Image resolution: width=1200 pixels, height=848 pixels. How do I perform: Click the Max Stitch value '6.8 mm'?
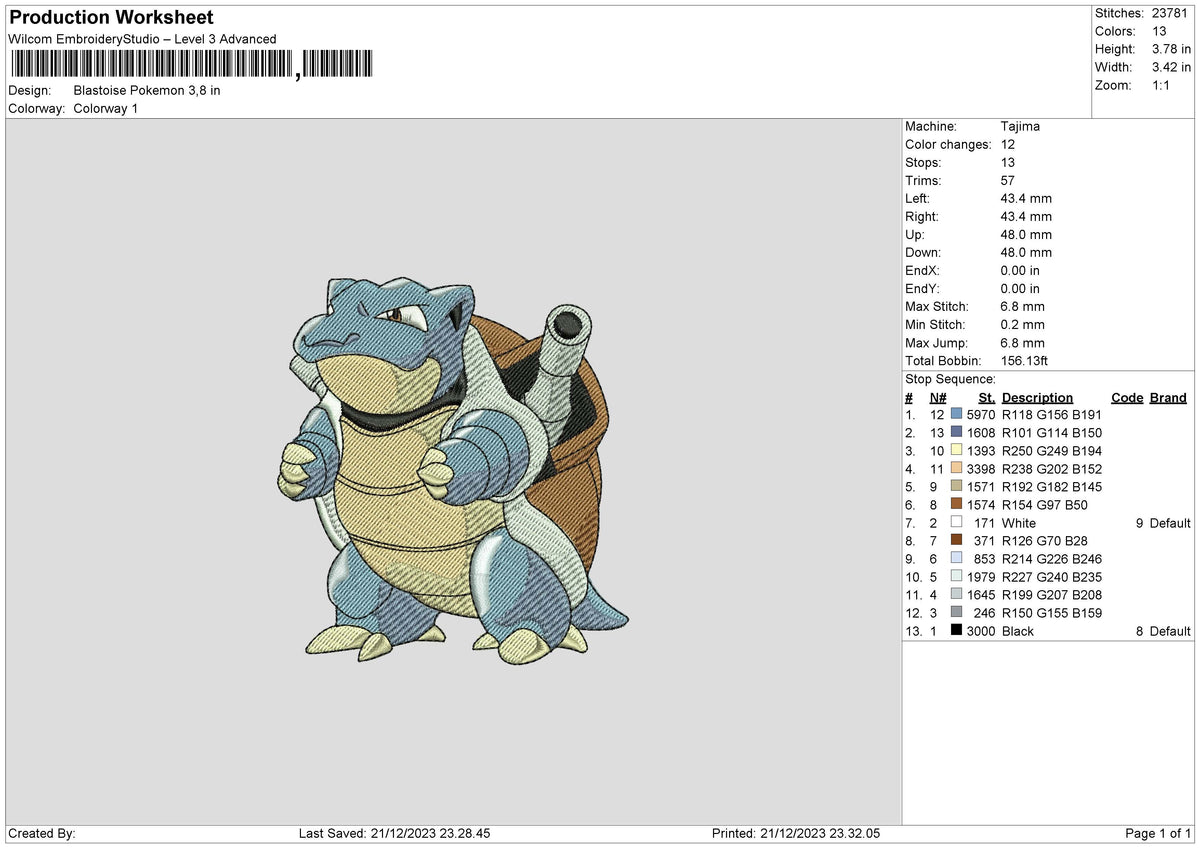(x=1022, y=306)
